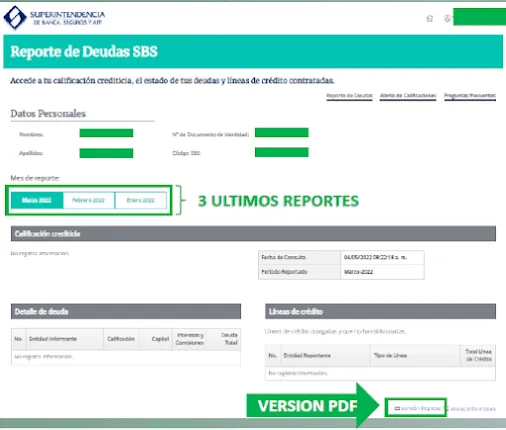Click the Total Línea de Crédito column header
The width and height of the screenshot is (506, 430).
coord(479,355)
